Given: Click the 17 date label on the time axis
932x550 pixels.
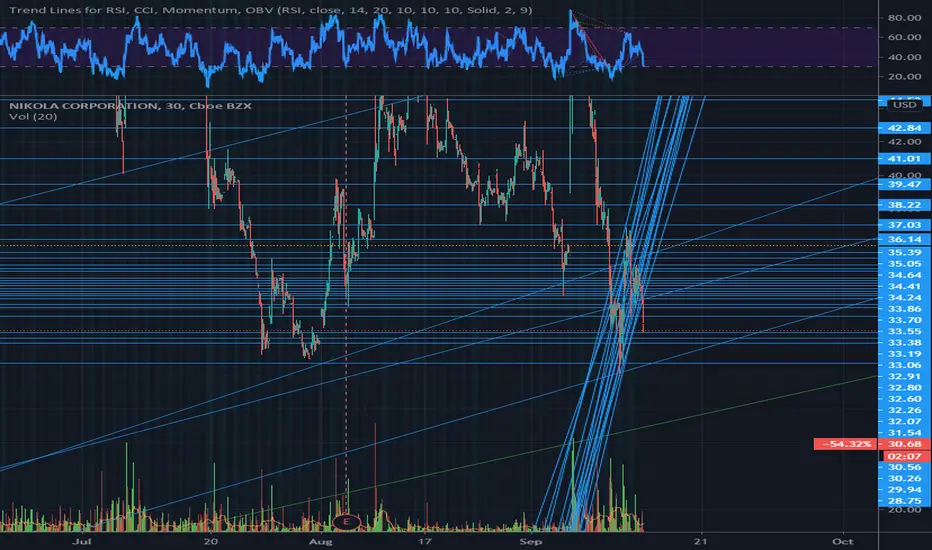Looking at the screenshot, I should click(424, 542).
